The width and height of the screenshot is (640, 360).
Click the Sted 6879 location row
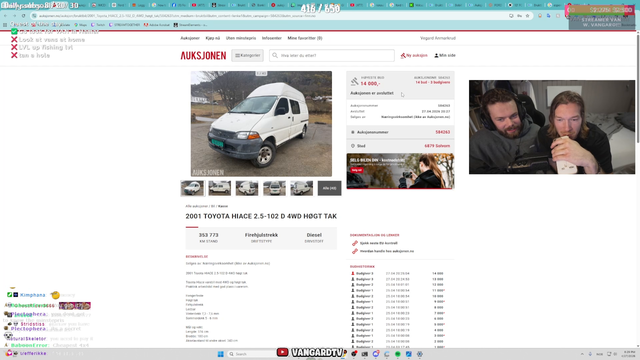pyautogui.click(x=400, y=146)
